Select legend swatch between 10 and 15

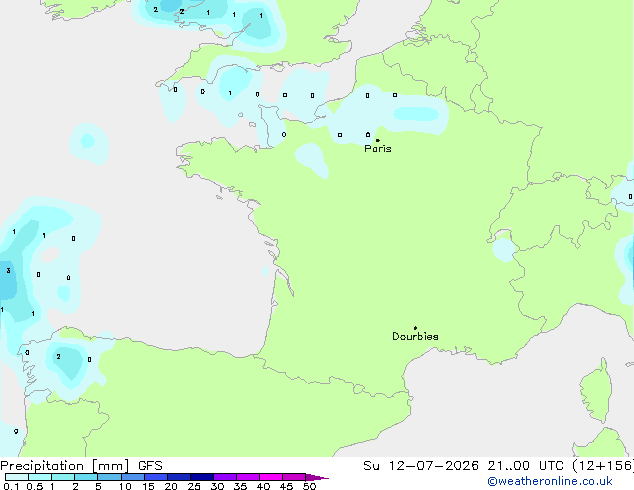pyautogui.click(x=132, y=477)
